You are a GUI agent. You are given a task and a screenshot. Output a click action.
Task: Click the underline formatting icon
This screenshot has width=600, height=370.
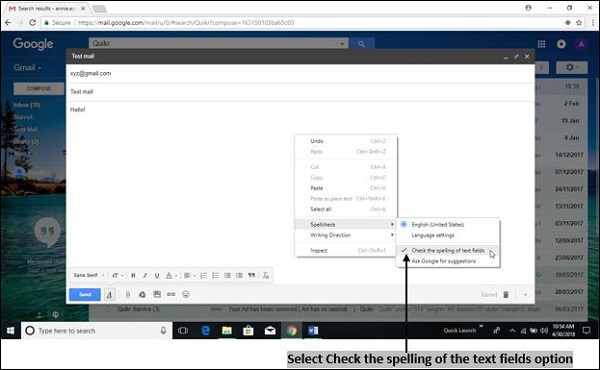click(x=157, y=275)
